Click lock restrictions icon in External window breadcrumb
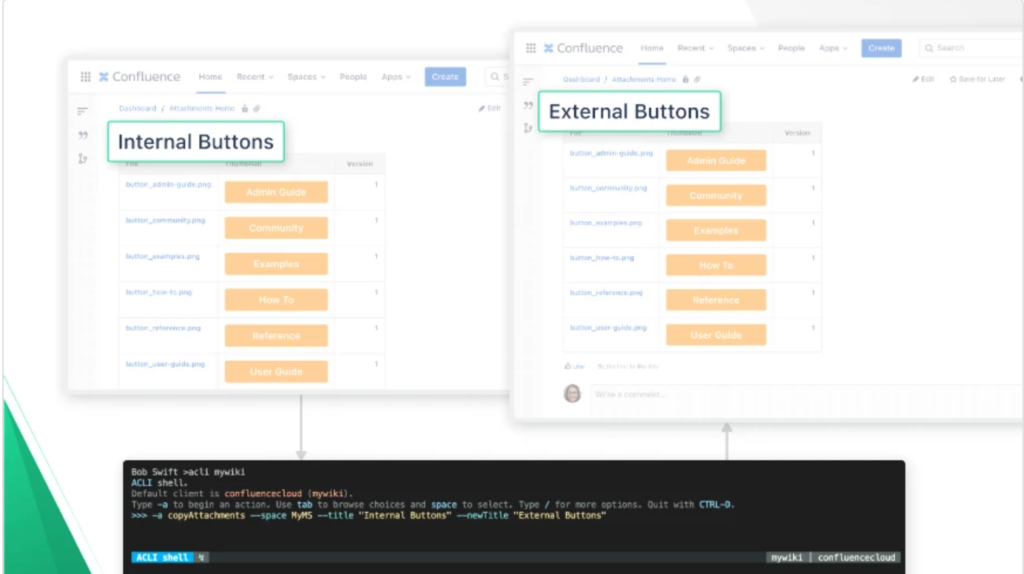The height and width of the screenshot is (574, 1024). tap(685, 79)
